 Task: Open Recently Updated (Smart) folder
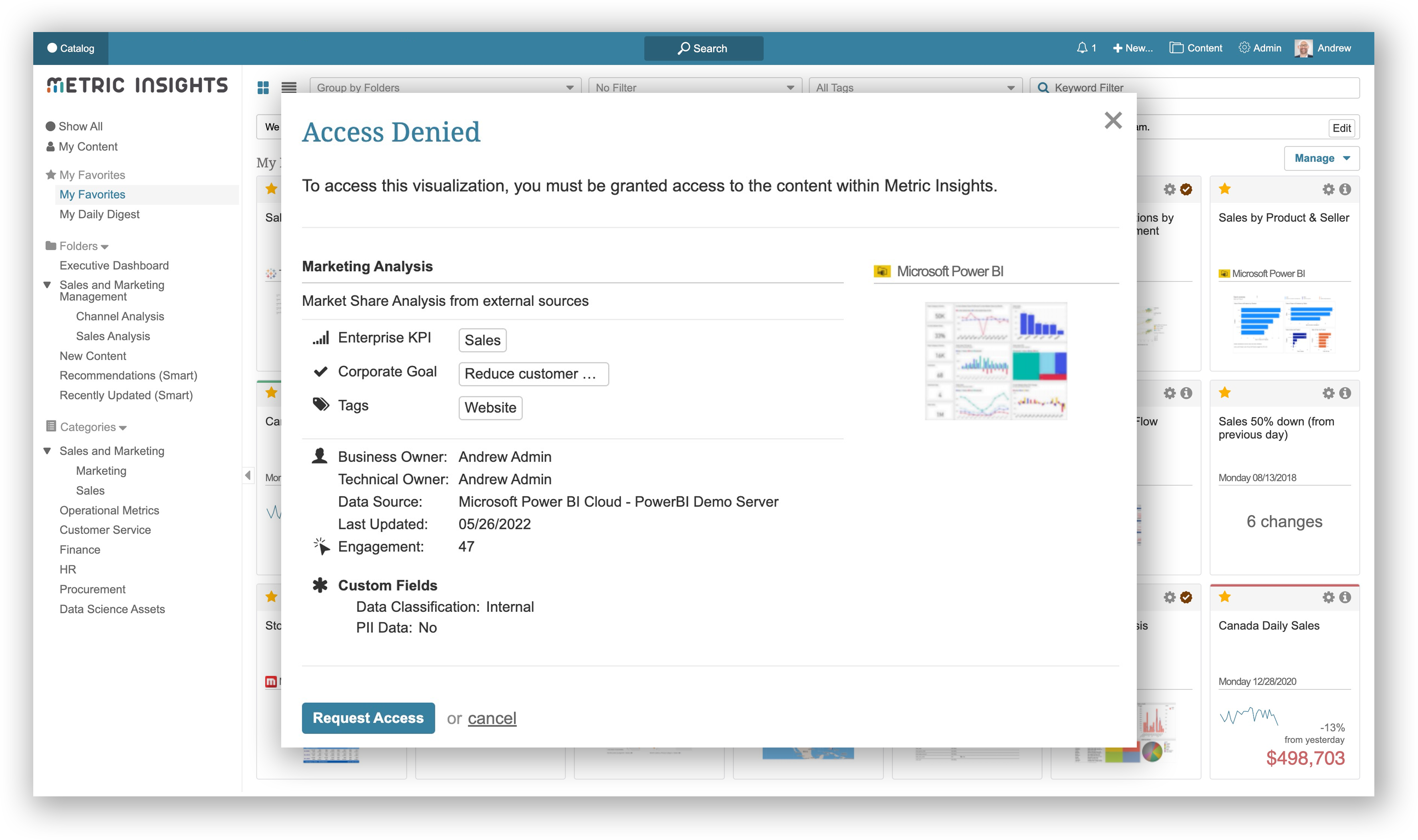[126, 395]
